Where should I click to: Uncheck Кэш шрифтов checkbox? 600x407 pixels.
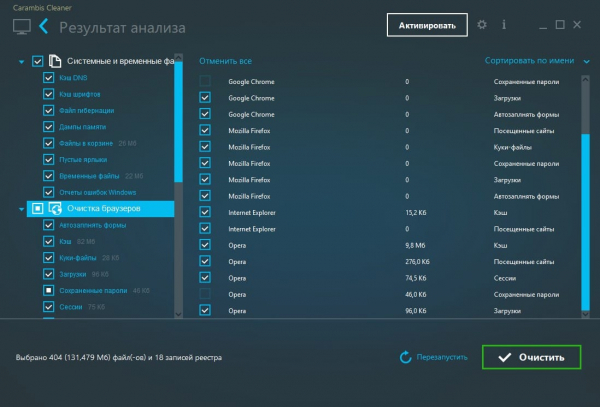coord(48,94)
